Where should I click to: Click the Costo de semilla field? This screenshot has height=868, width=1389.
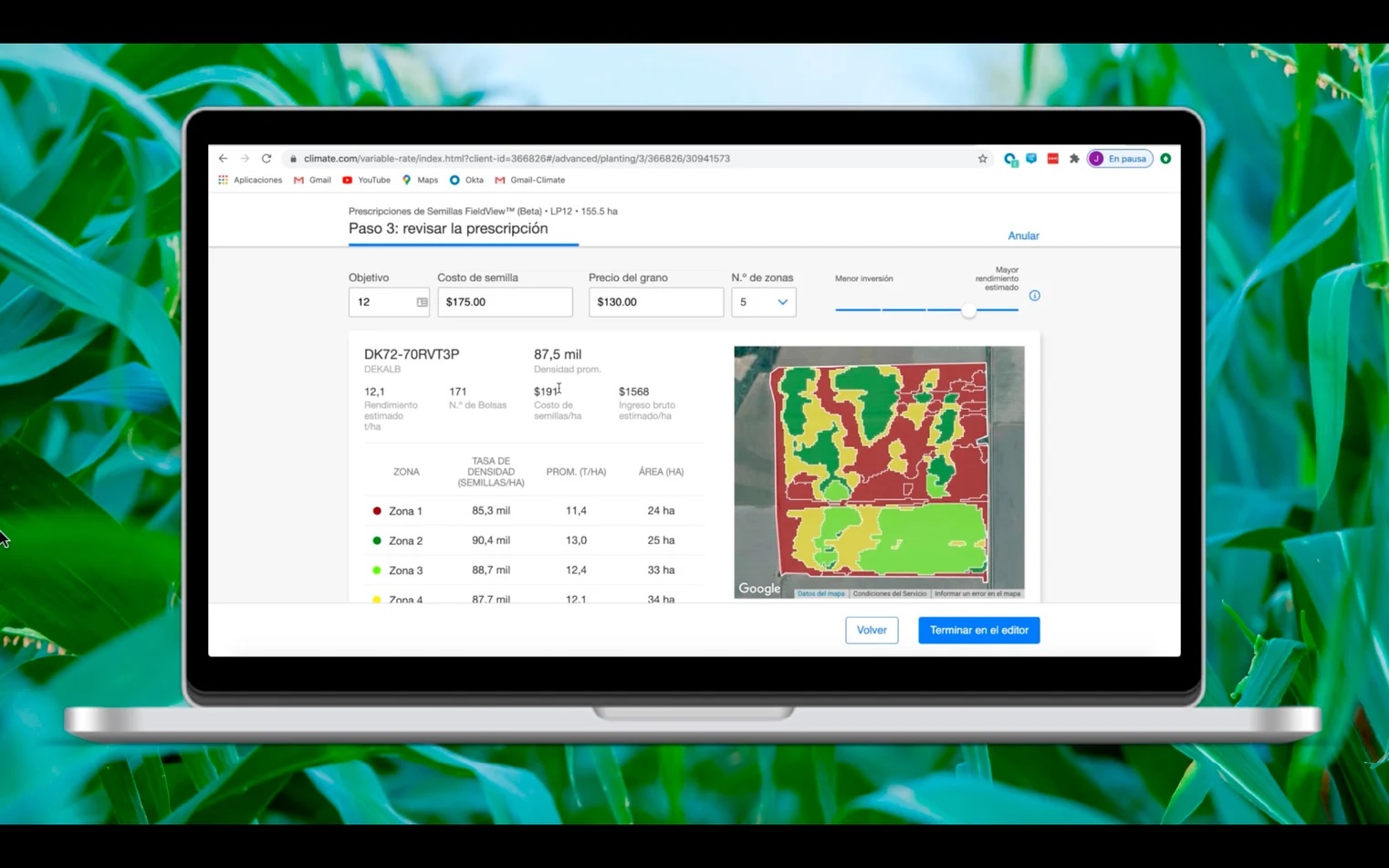click(505, 302)
